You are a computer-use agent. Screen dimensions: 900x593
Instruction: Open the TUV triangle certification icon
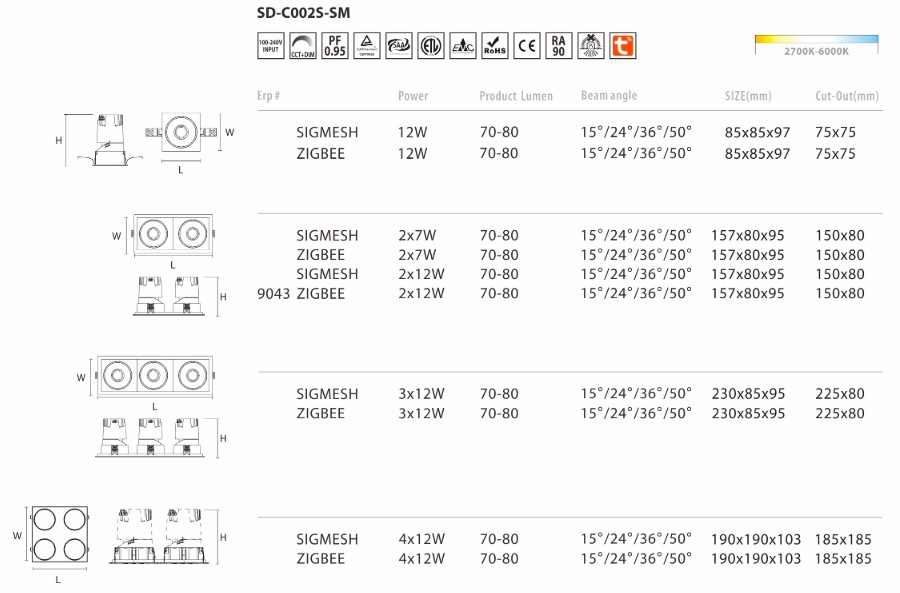[x=367, y=46]
